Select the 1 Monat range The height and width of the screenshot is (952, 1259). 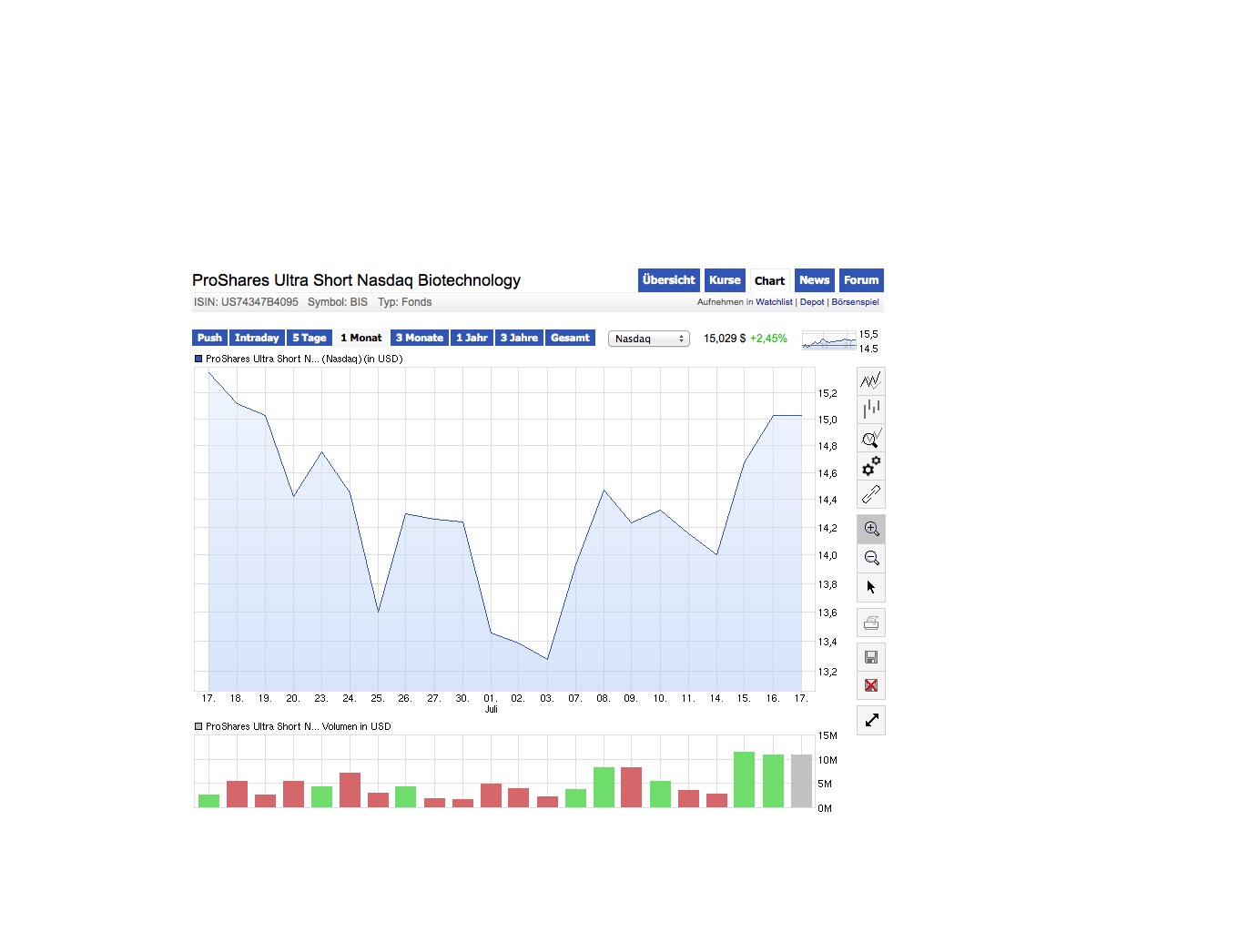pos(361,338)
